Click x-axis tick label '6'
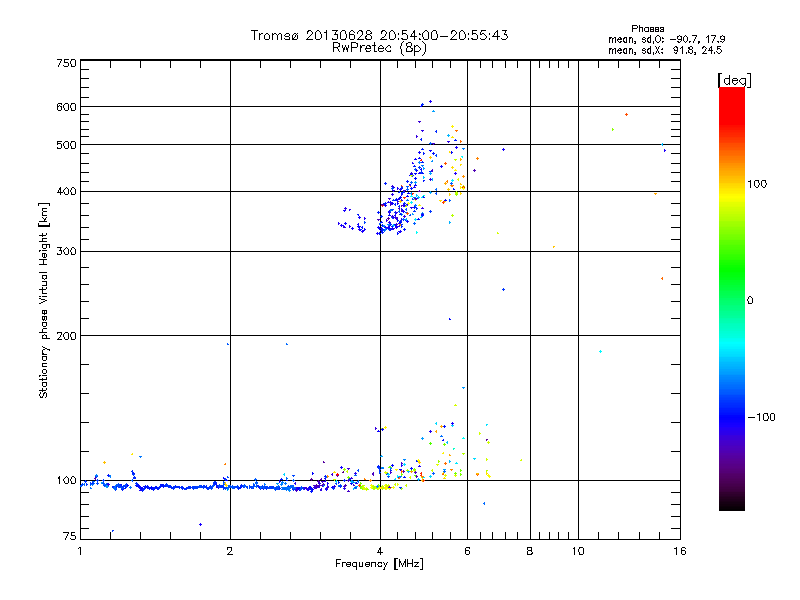Image resolution: width=800 pixels, height=600 pixels. (467, 551)
